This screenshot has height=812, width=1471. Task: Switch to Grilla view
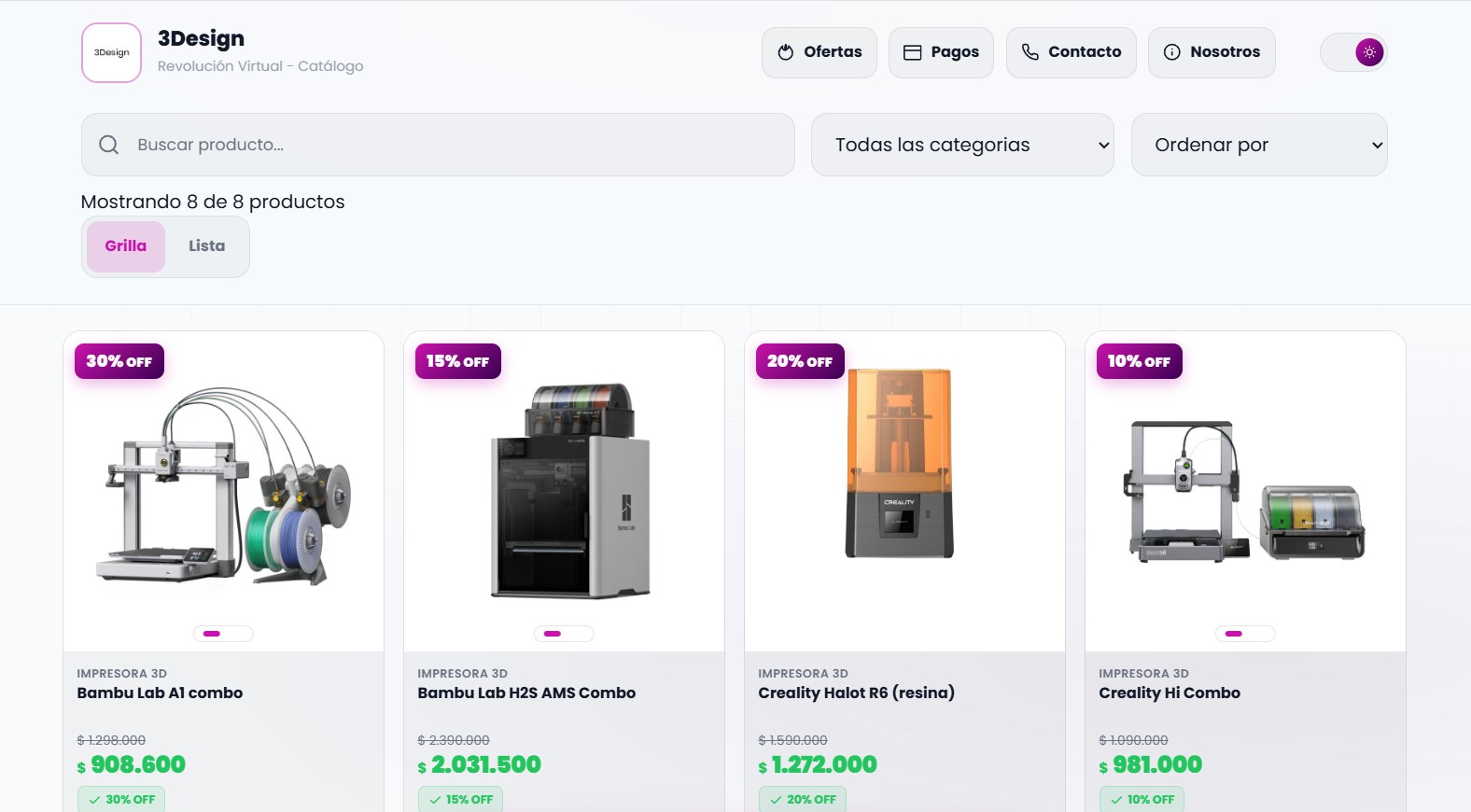(x=126, y=246)
